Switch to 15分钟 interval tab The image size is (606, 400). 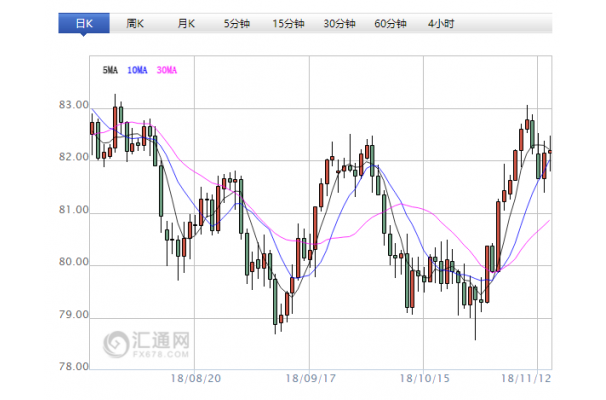coord(288,24)
